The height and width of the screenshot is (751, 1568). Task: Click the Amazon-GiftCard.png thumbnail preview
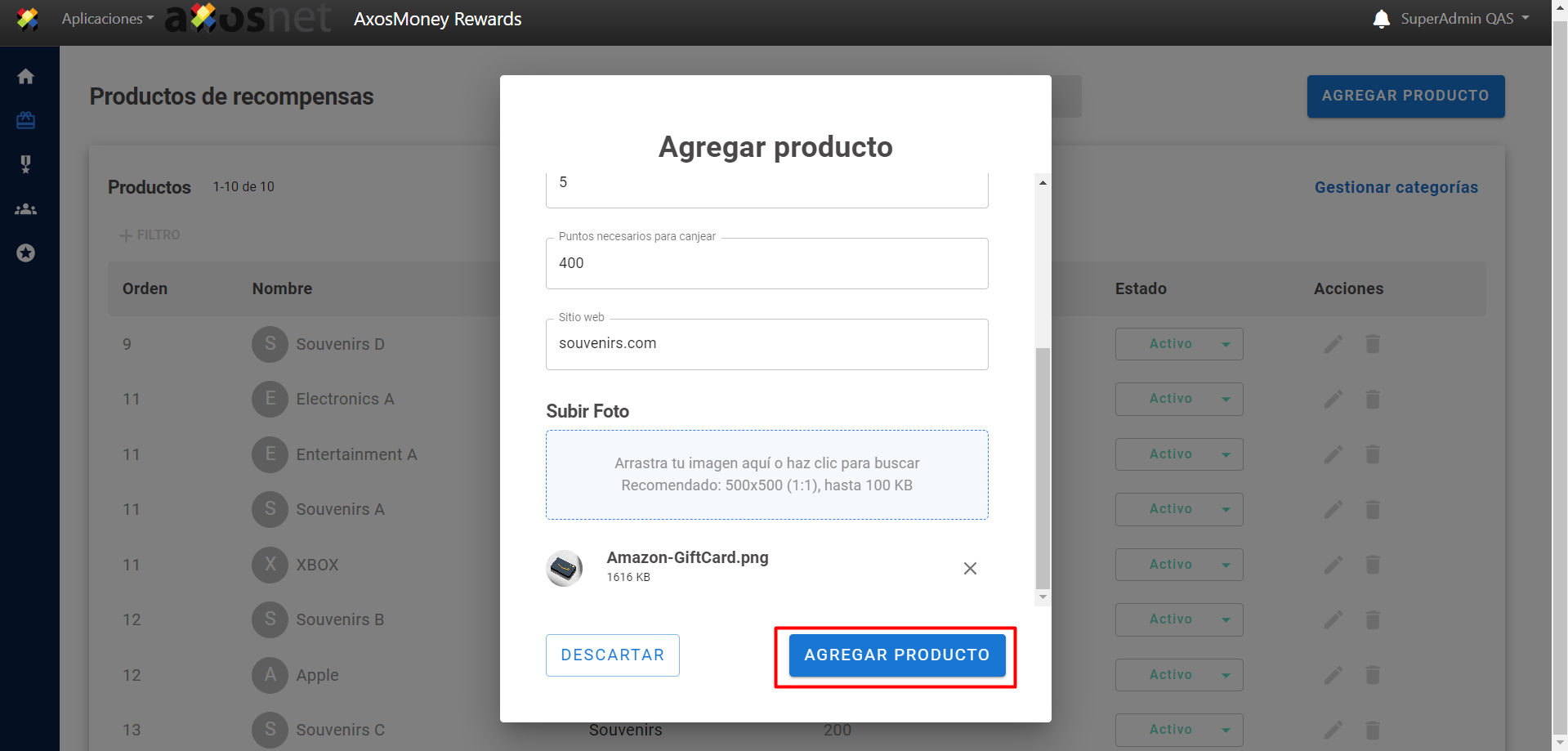coord(565,568)
